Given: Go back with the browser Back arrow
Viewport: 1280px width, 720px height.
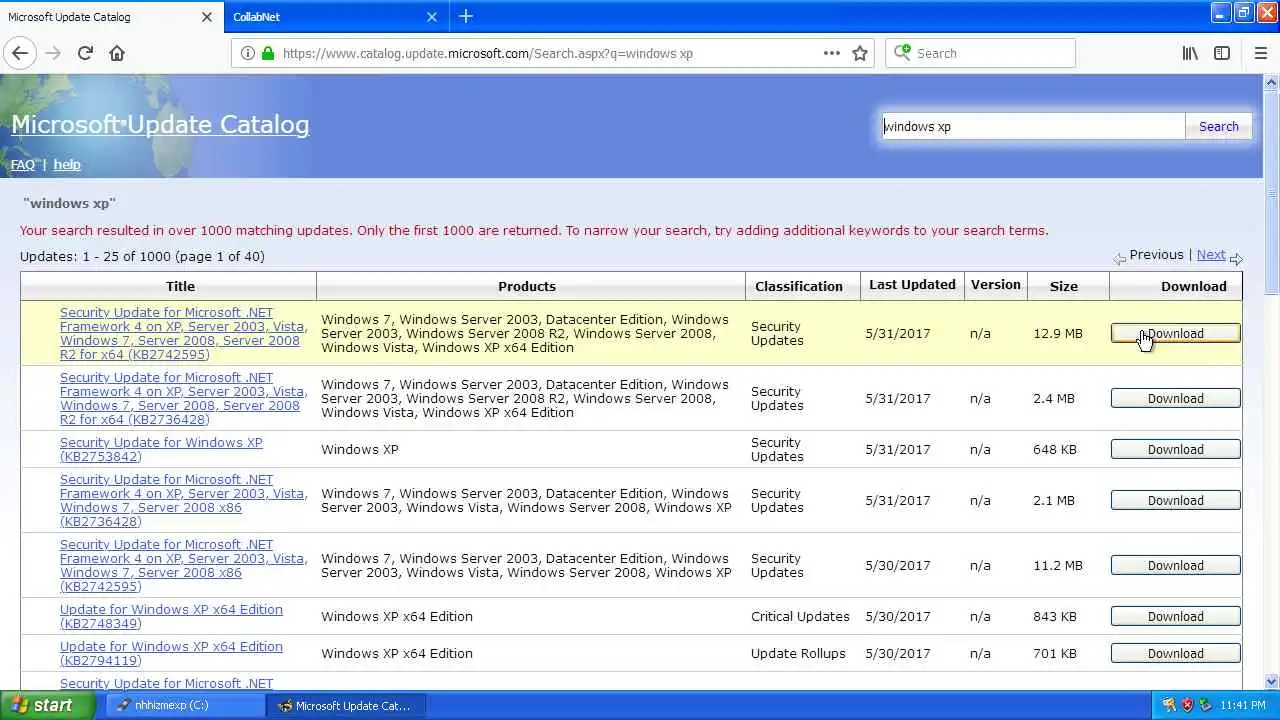Looking at the screenshot, I should click(20, 53).
